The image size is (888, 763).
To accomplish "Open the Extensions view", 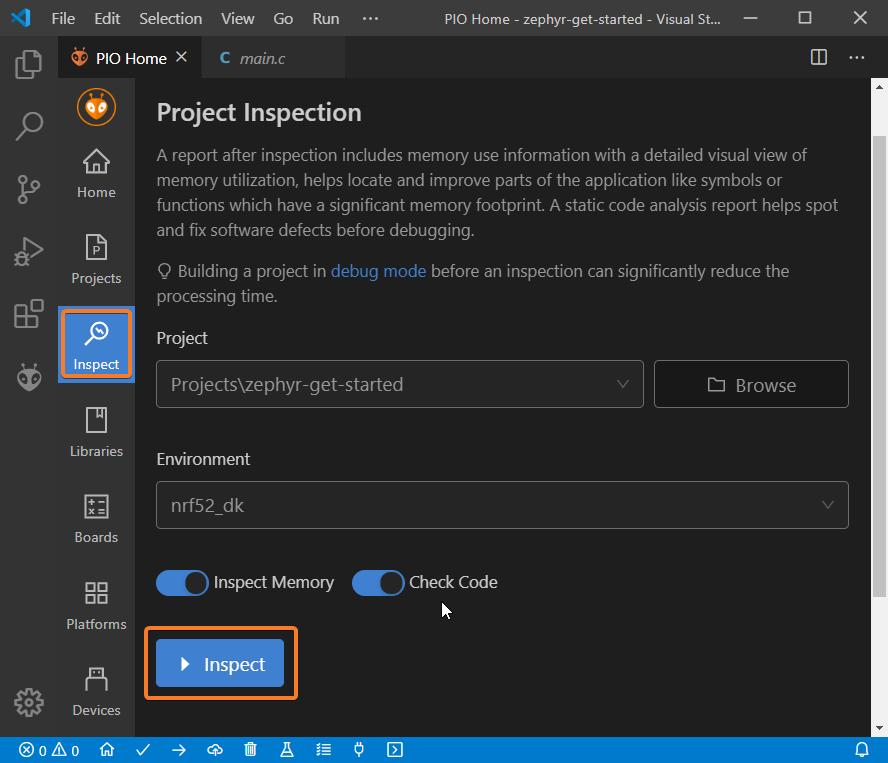I will 28,313.
